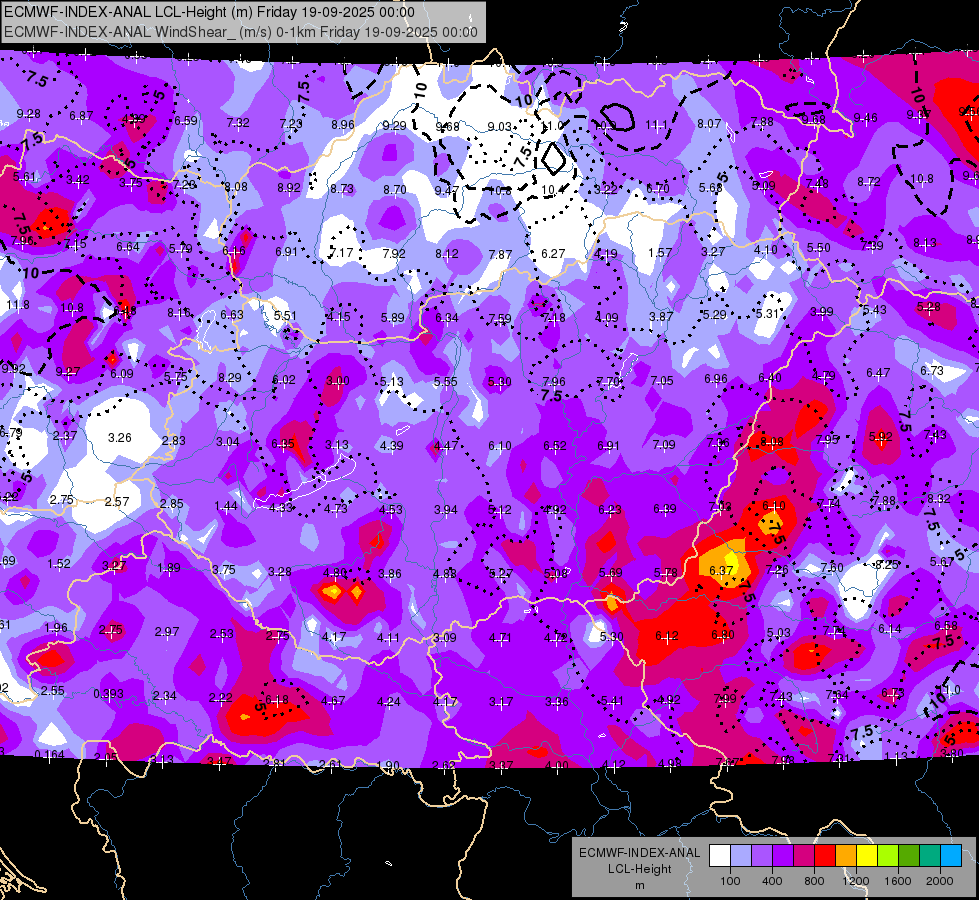Click the wind shear value 0.164
Image resolution: width=979 pixels, height=900 pixels.
(x=49, y=754)
